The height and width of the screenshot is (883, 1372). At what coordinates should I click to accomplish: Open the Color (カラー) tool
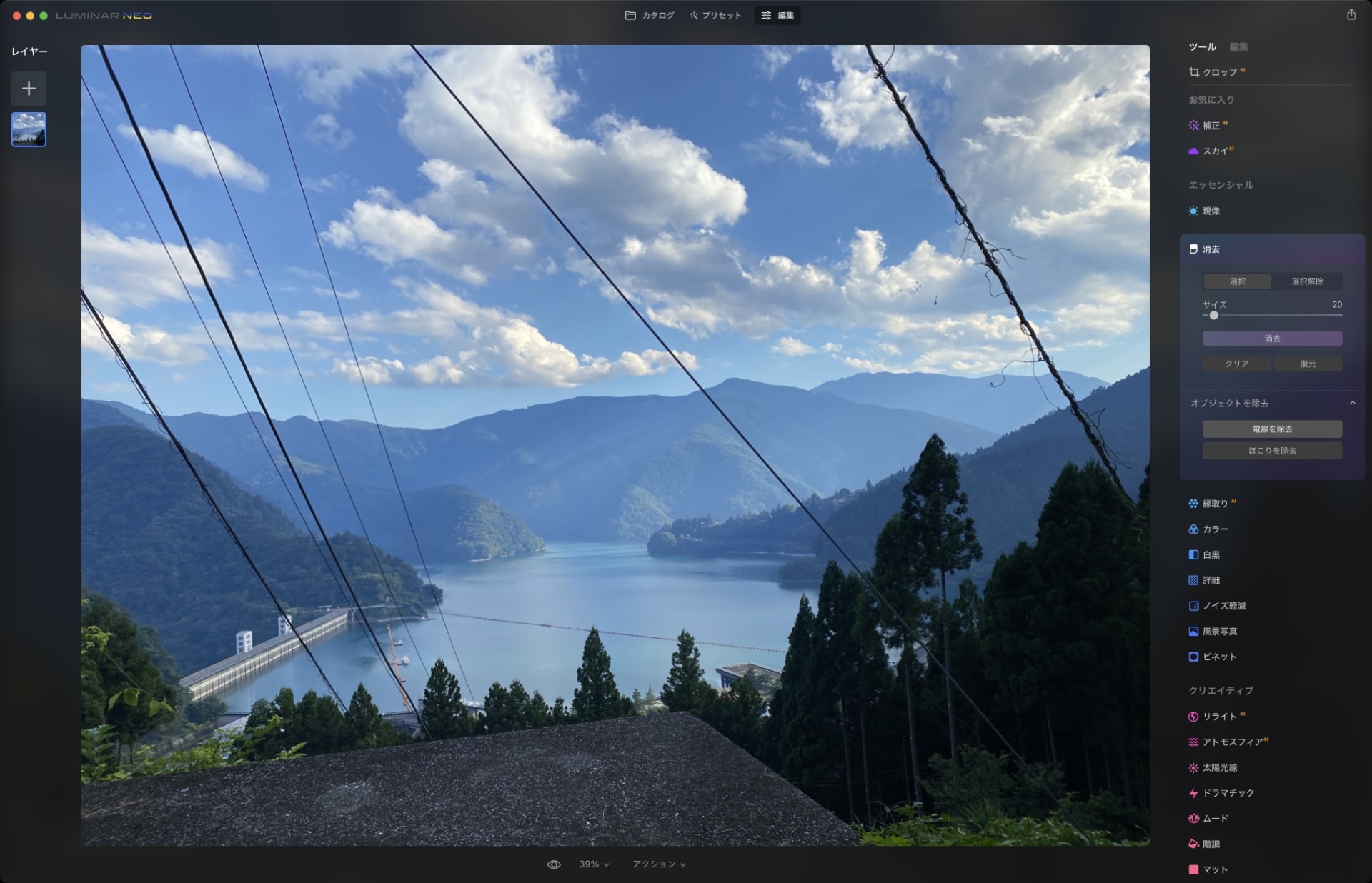[1215, 529]
